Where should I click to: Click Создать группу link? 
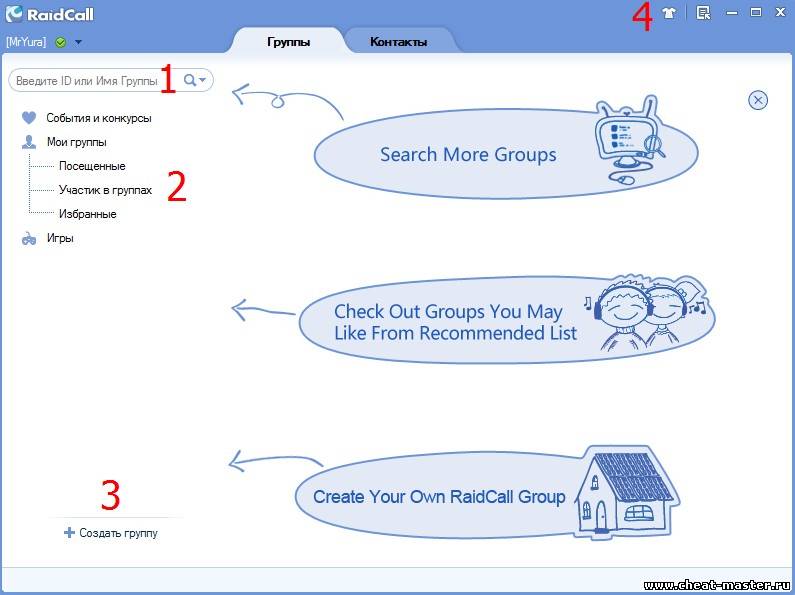[x=118, y=533]
